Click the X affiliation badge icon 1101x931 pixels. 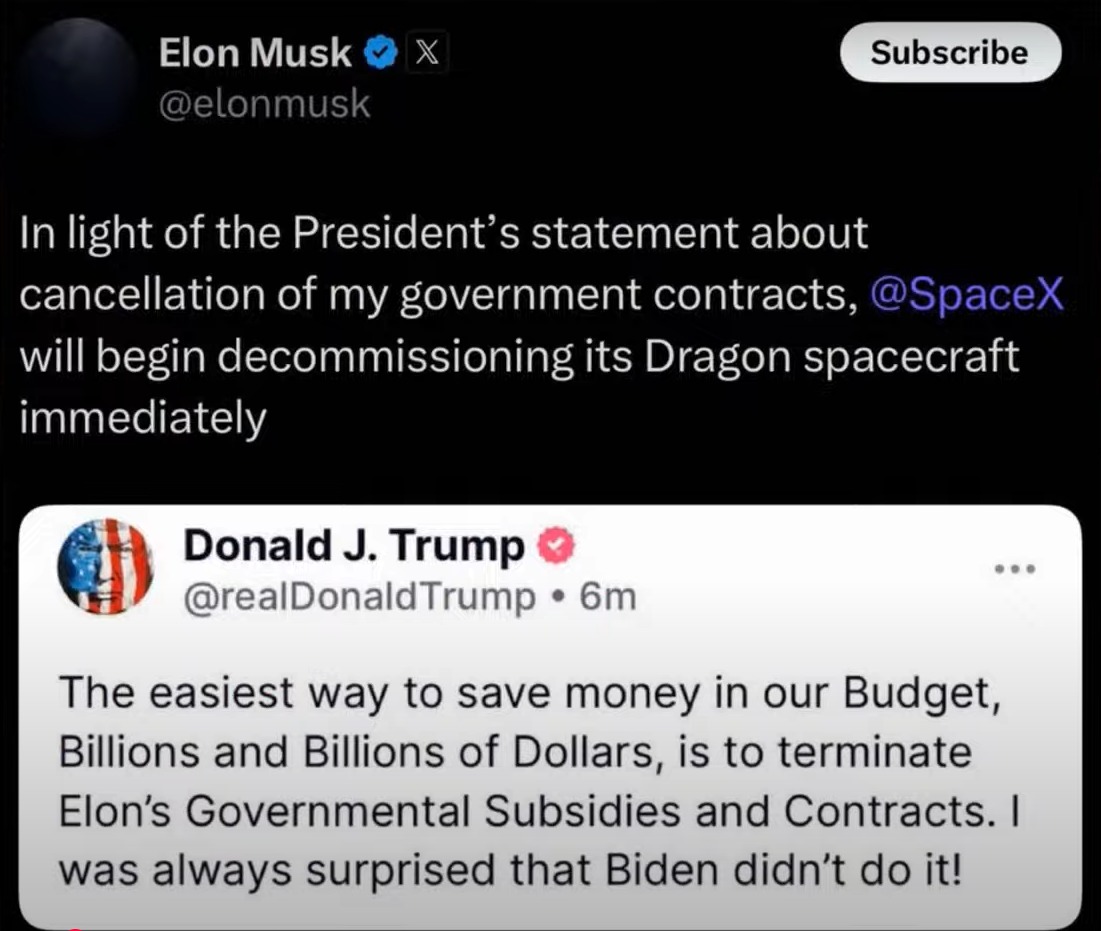point(427,53)
